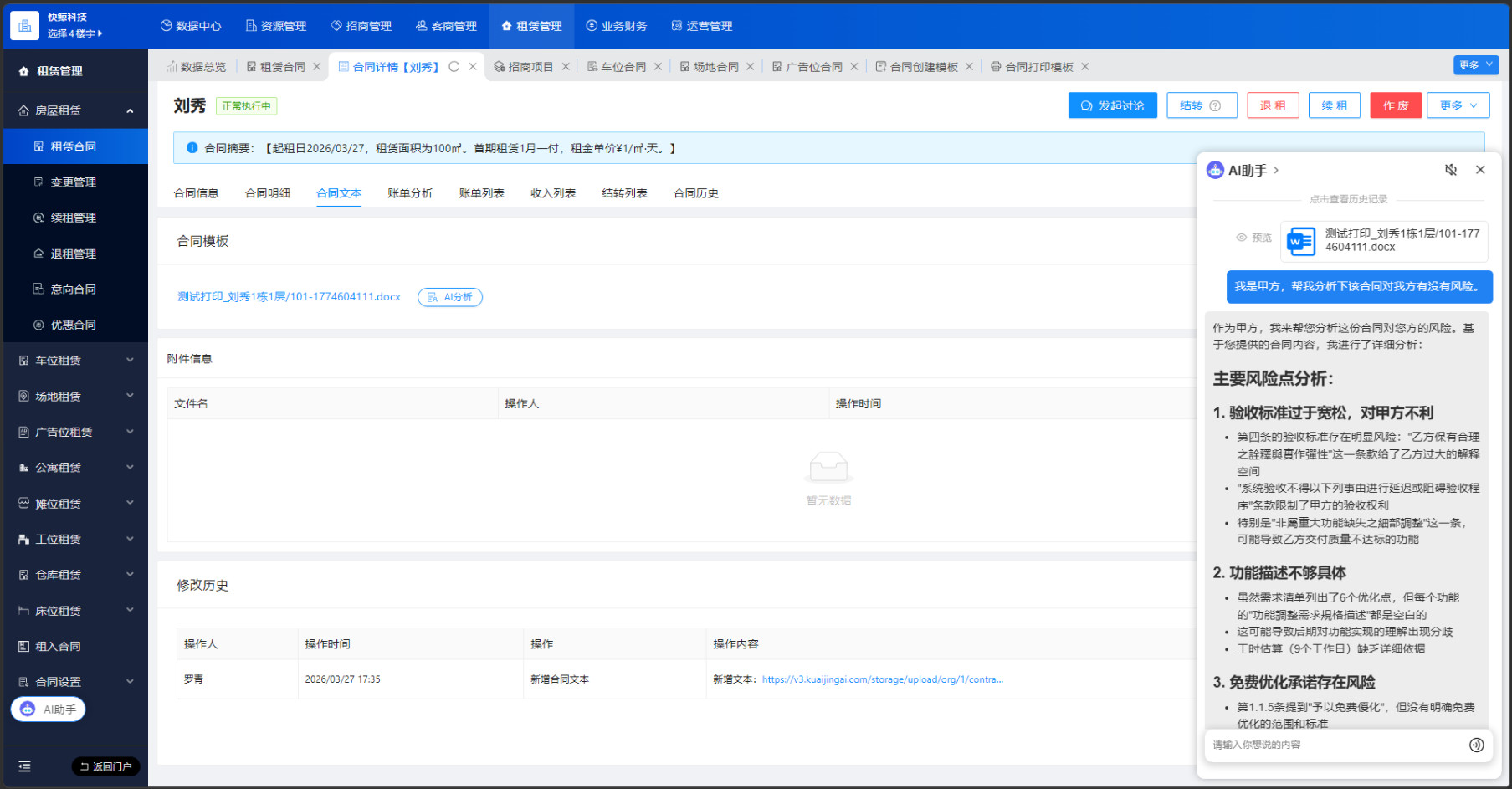The image size is (1512, 789).
Task: Open 业务财务 in top navigation
Action: coord(616,26)
